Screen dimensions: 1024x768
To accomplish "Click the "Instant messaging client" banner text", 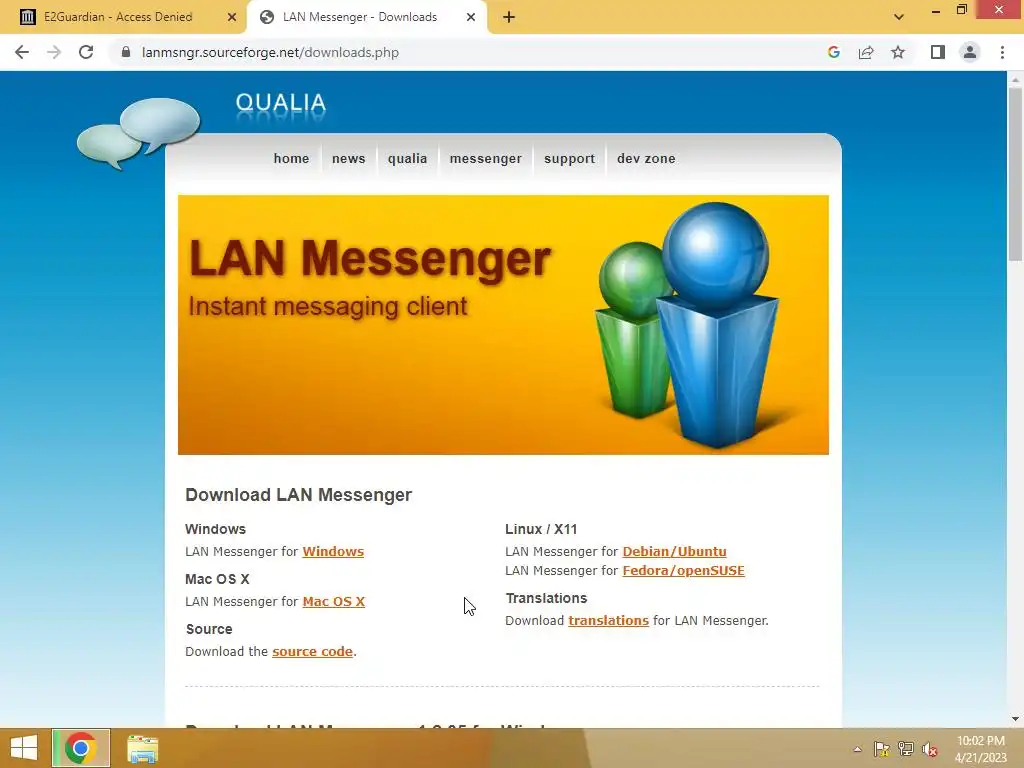I will click(x=328, y=306).
